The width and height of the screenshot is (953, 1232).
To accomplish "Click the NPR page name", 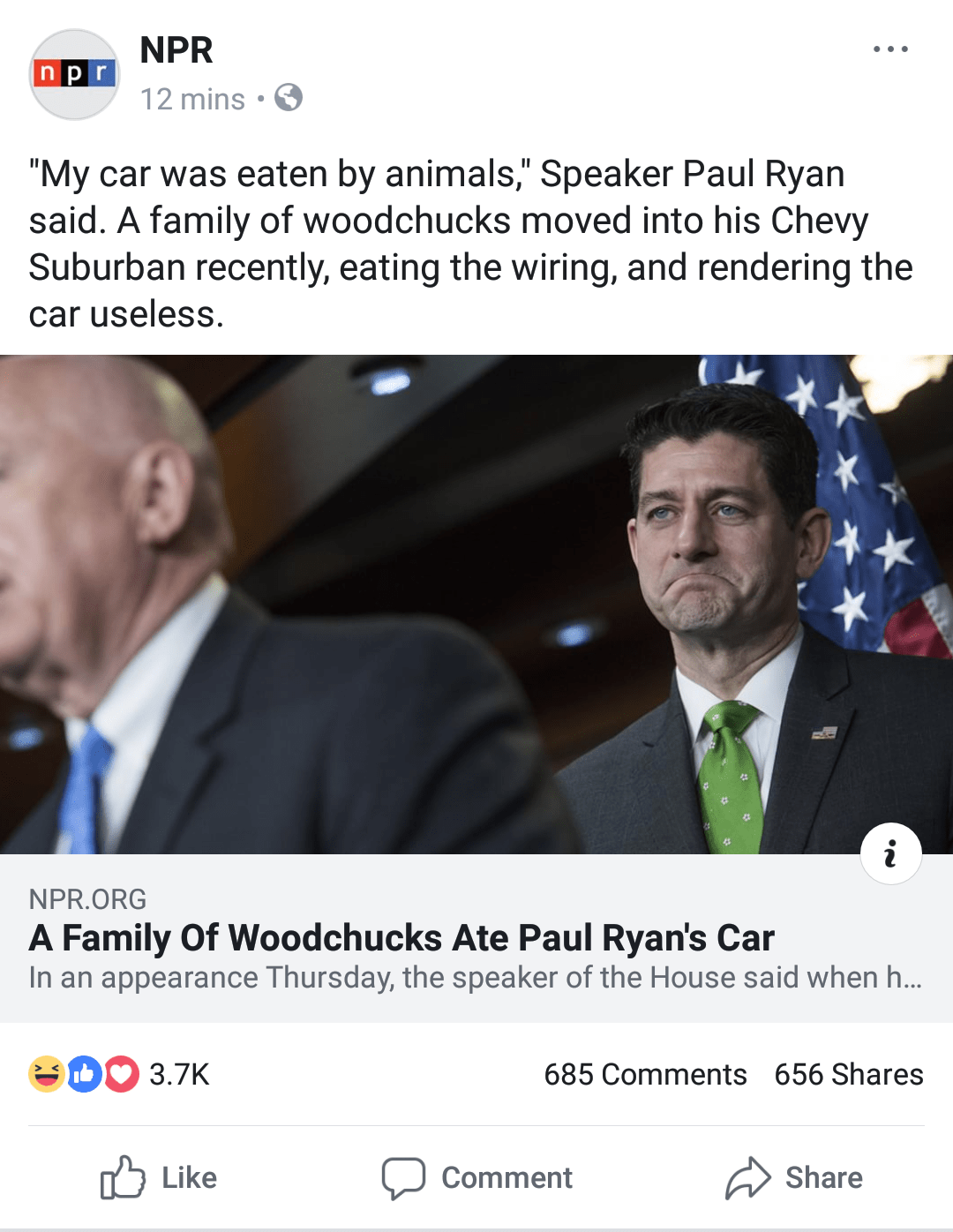I will pyautogui.click(x=176, y=50).
